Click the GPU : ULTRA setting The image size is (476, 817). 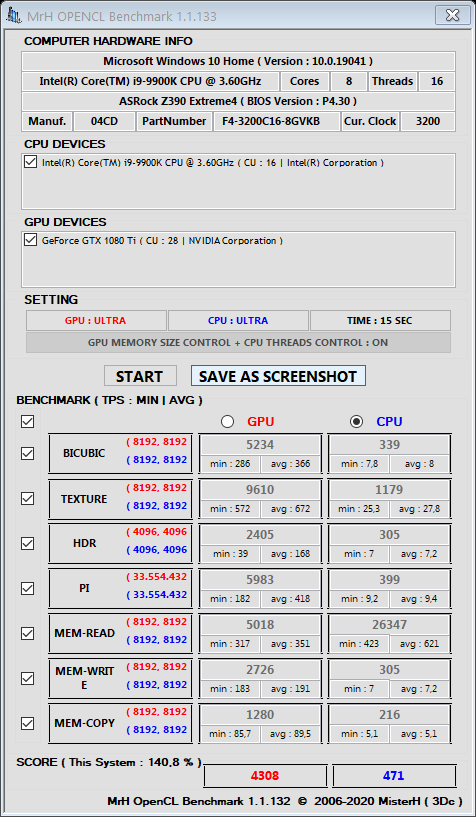(x=96, y=320)
